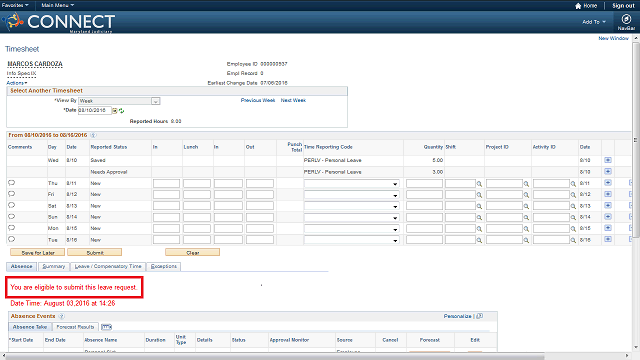The width and height of the screenshot is (640, 360).
Task: Add a row for Thu 8/11
Action: pos(608,183)
